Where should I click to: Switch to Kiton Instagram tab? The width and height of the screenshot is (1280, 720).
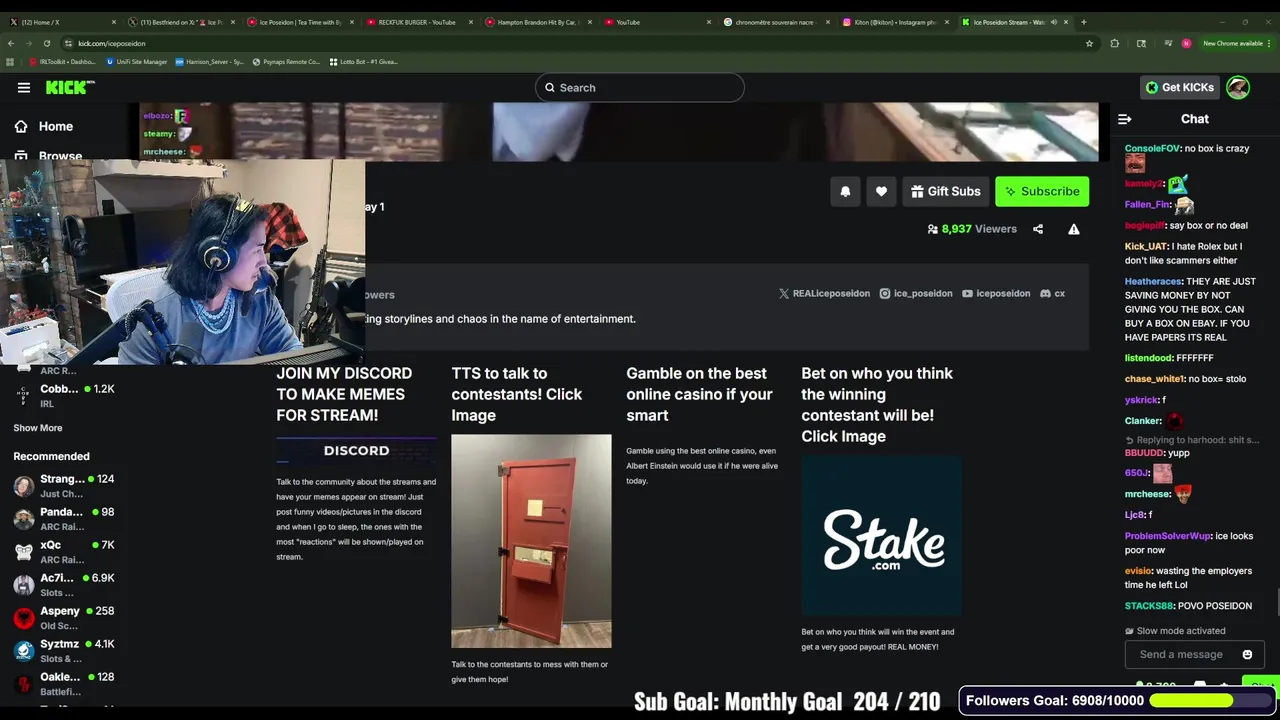893,22
